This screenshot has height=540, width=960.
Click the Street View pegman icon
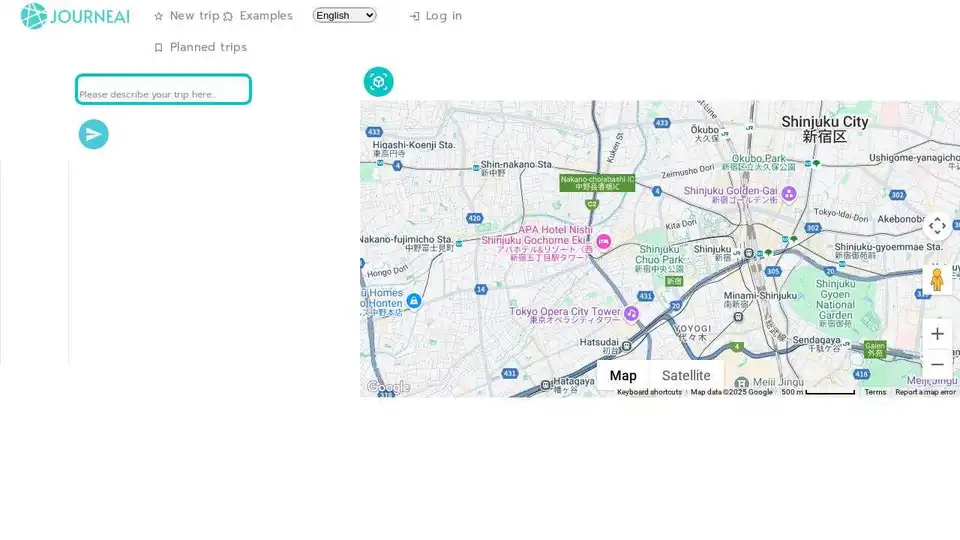937,279
